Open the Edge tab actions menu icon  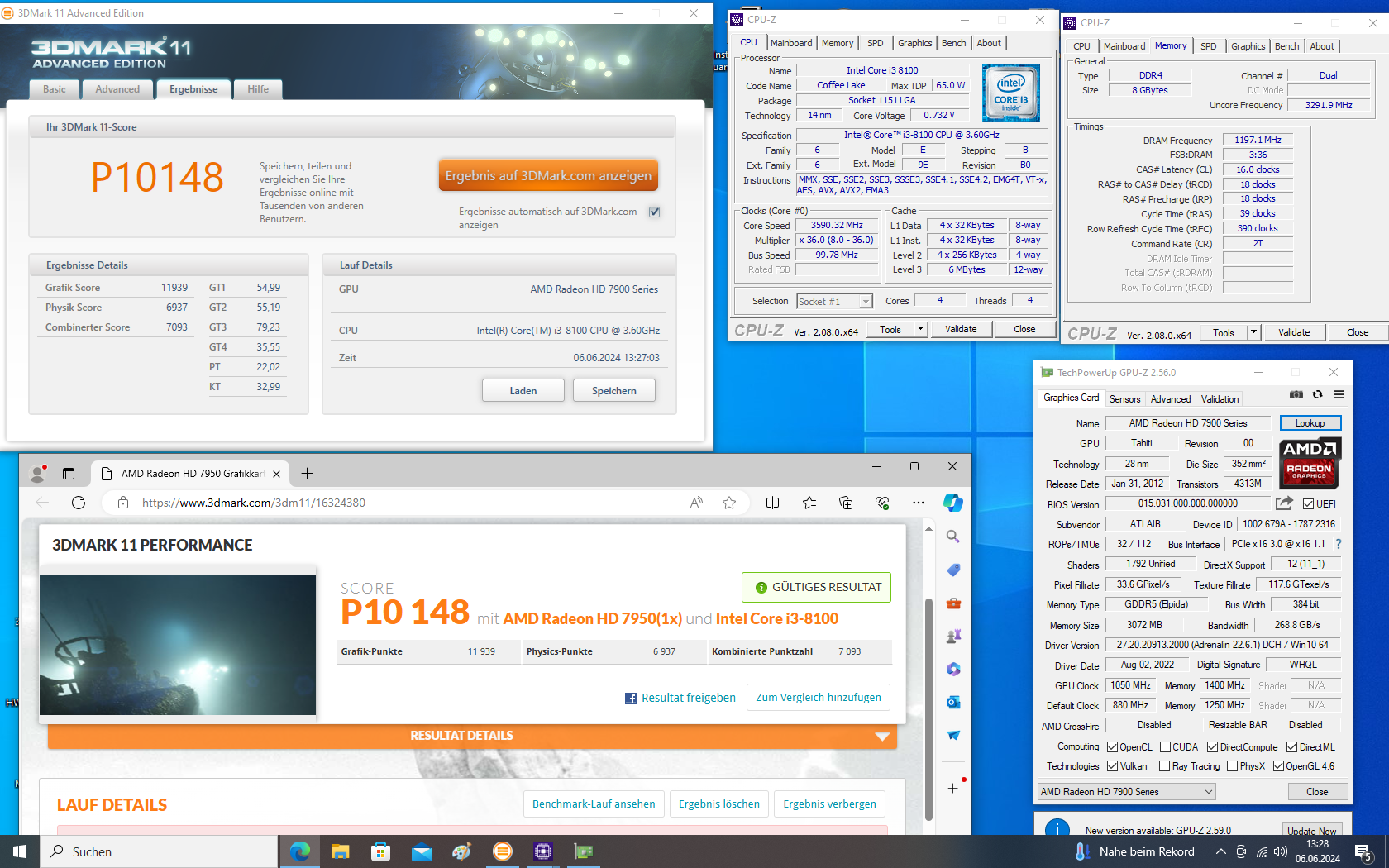(69, 474)
